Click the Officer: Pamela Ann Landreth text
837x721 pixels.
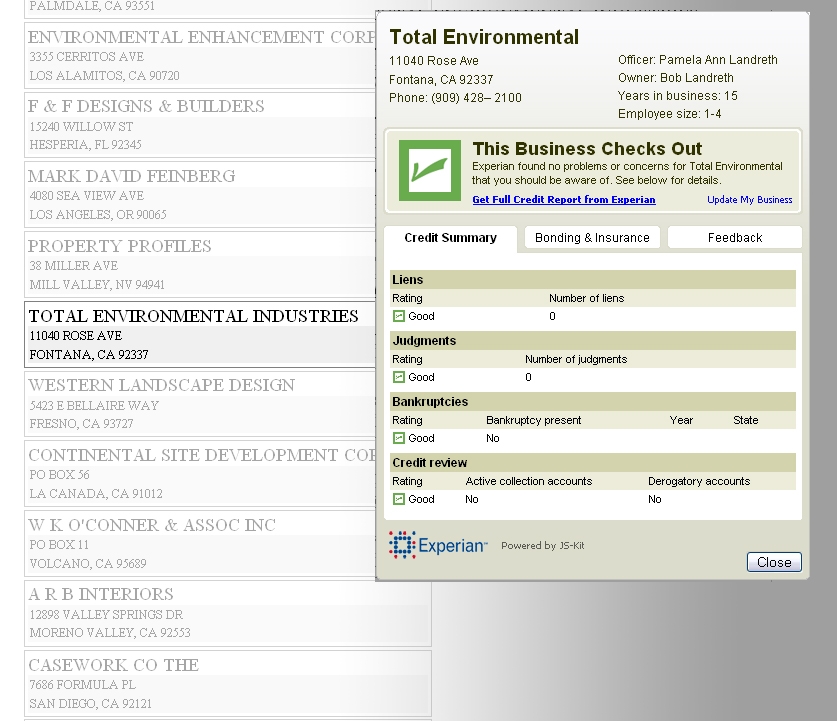click(x=698, y=60)
